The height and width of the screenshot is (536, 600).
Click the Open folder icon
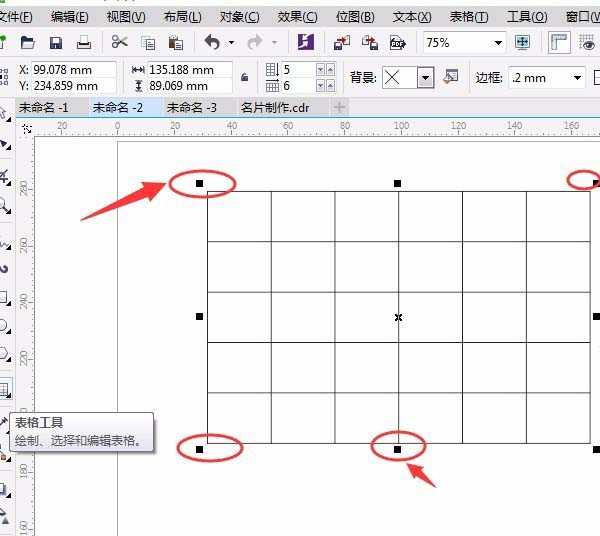tap(28, 42)
